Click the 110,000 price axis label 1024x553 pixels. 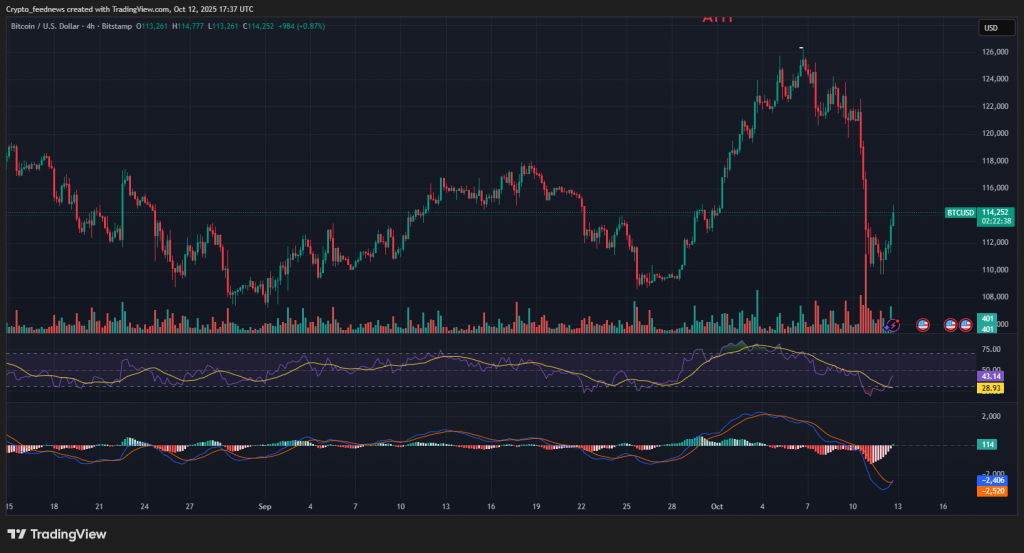[x=995, y=270]
